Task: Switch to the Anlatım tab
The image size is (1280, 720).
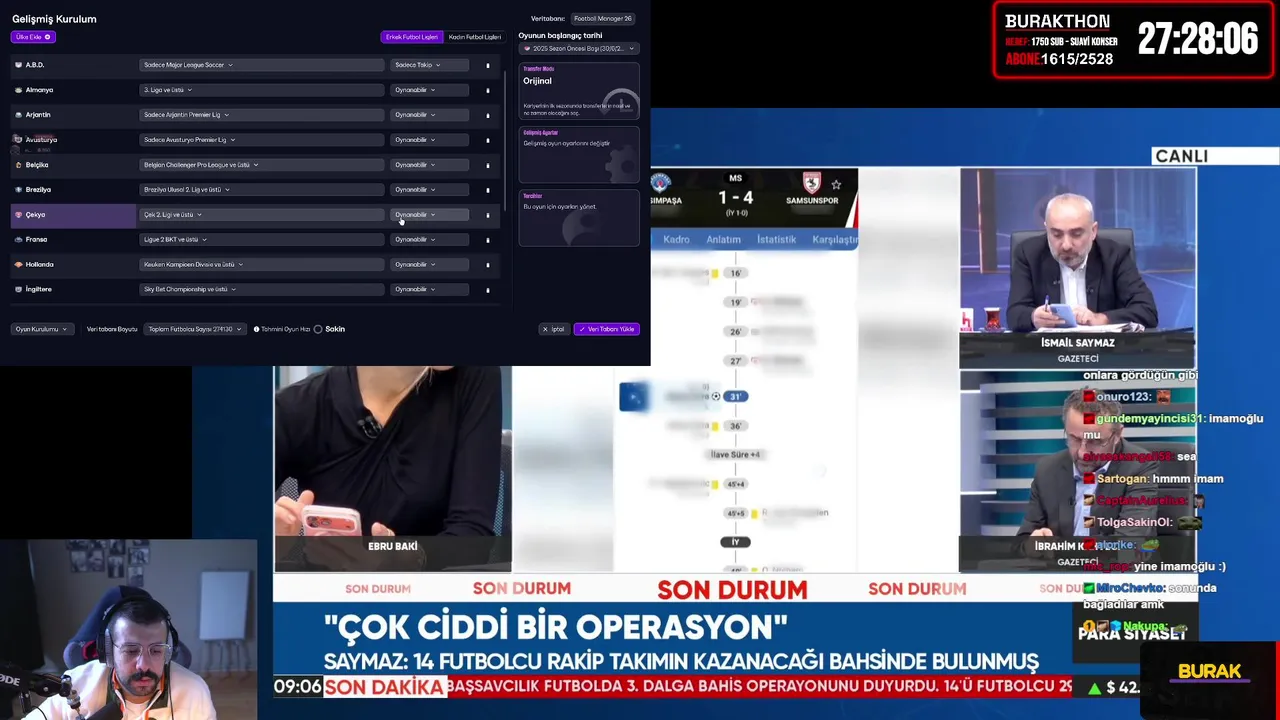Action: click(x=723, y=240)
